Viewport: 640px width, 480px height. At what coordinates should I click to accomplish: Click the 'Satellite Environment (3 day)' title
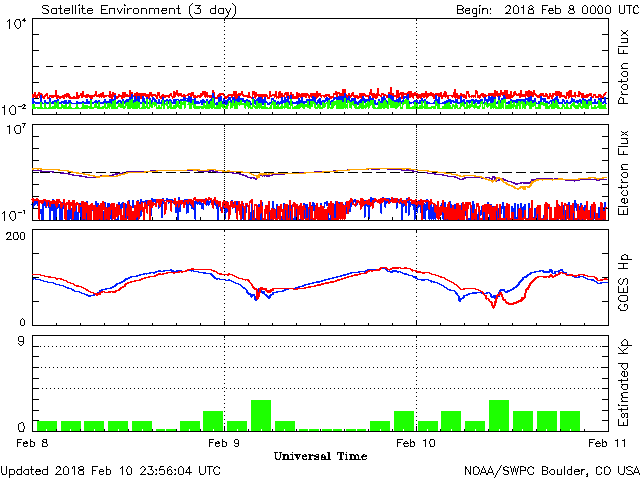pos(139,10)
